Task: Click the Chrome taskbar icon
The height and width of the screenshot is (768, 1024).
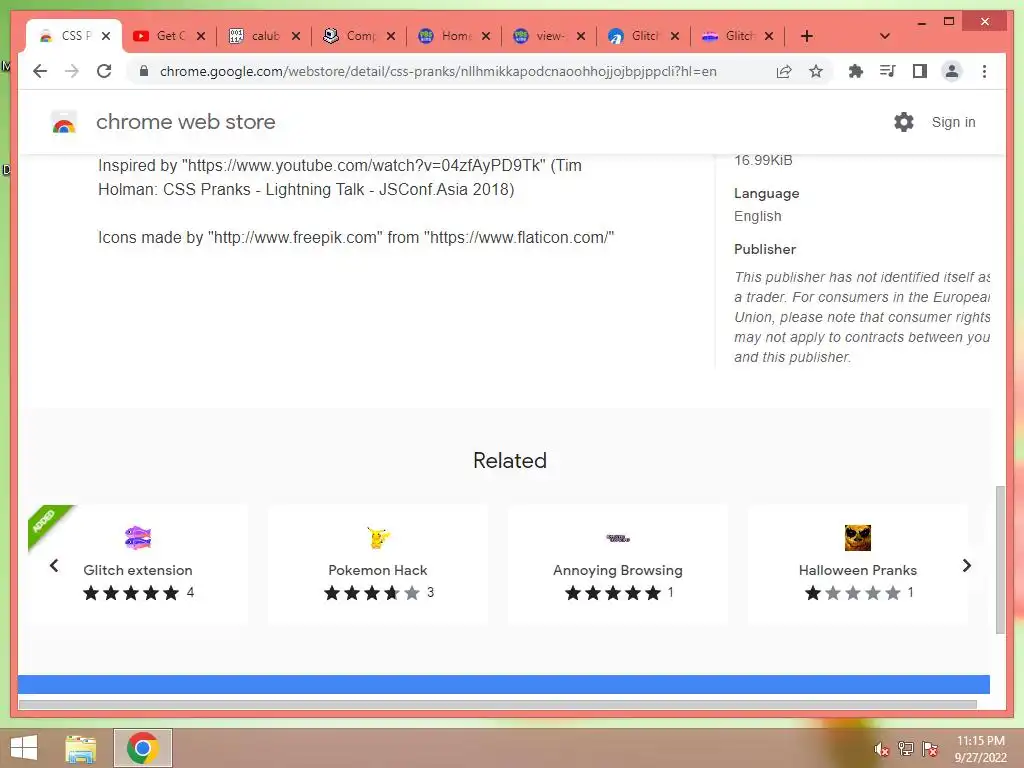Action: tap(143, 748)
